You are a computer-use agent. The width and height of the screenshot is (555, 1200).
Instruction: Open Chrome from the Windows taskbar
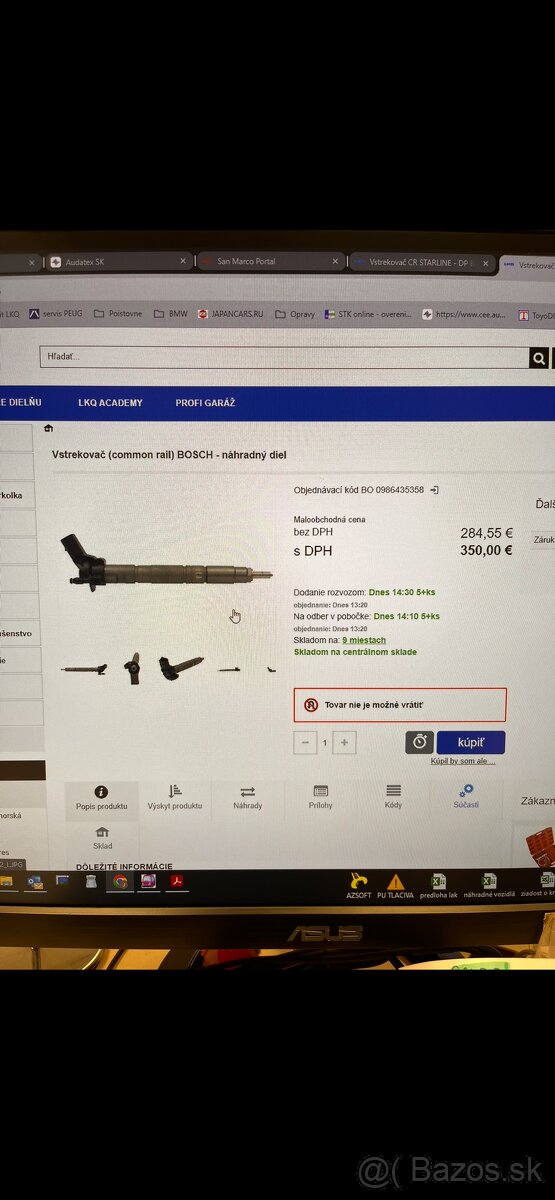[x=120, y=881]
